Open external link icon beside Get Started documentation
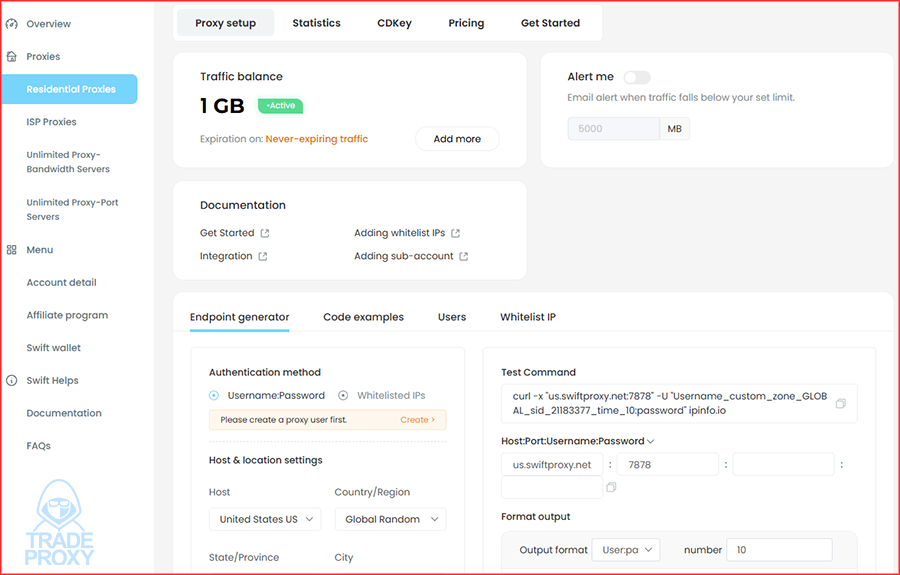 265,233
